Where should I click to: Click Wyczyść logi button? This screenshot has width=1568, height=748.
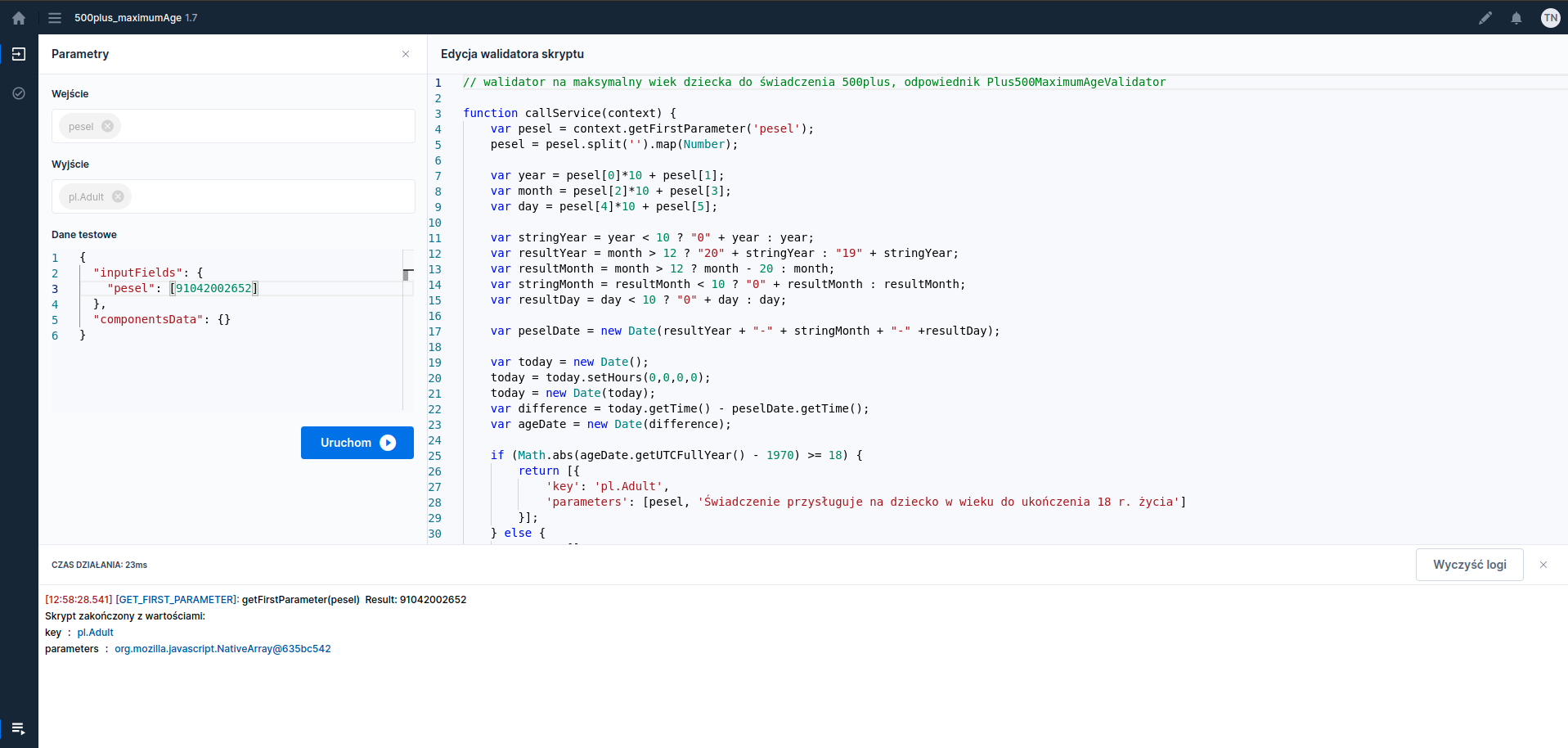click(1469, 565)
